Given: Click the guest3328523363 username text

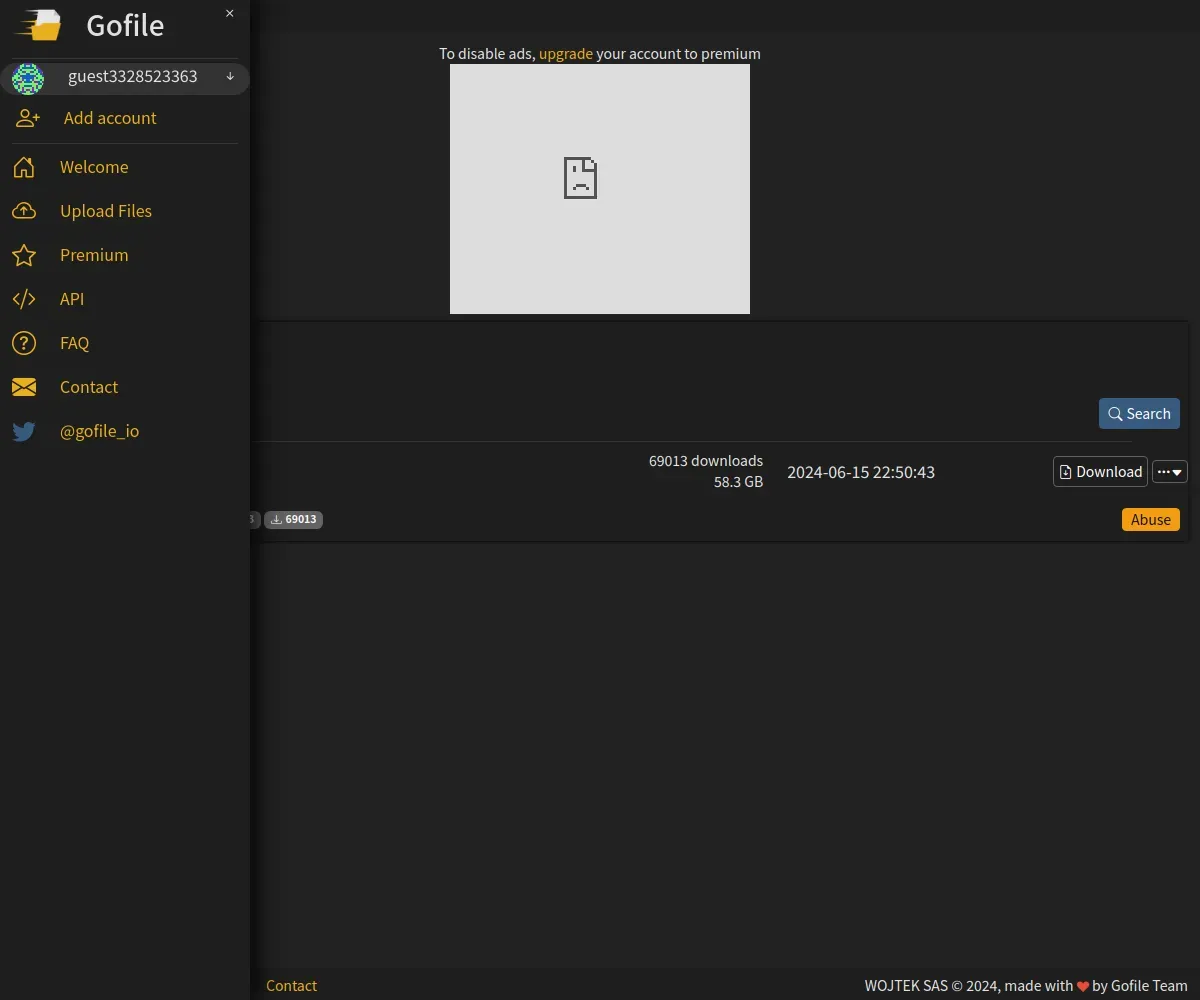Looking at the screenshot, I should pos(132,77).
